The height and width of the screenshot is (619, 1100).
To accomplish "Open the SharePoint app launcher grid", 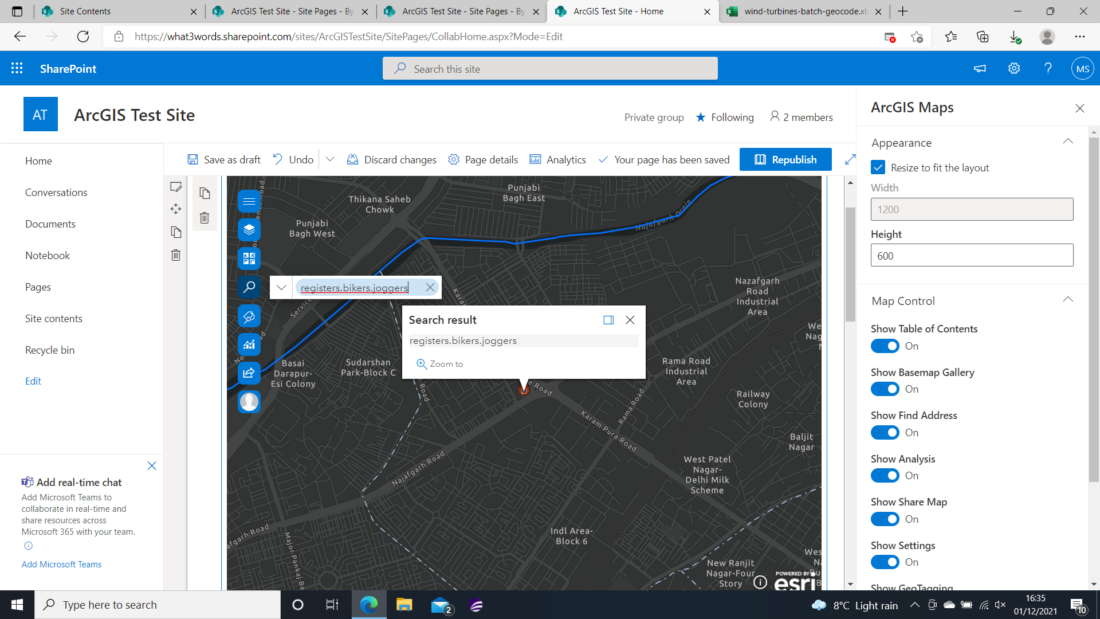I will (17, 68).
